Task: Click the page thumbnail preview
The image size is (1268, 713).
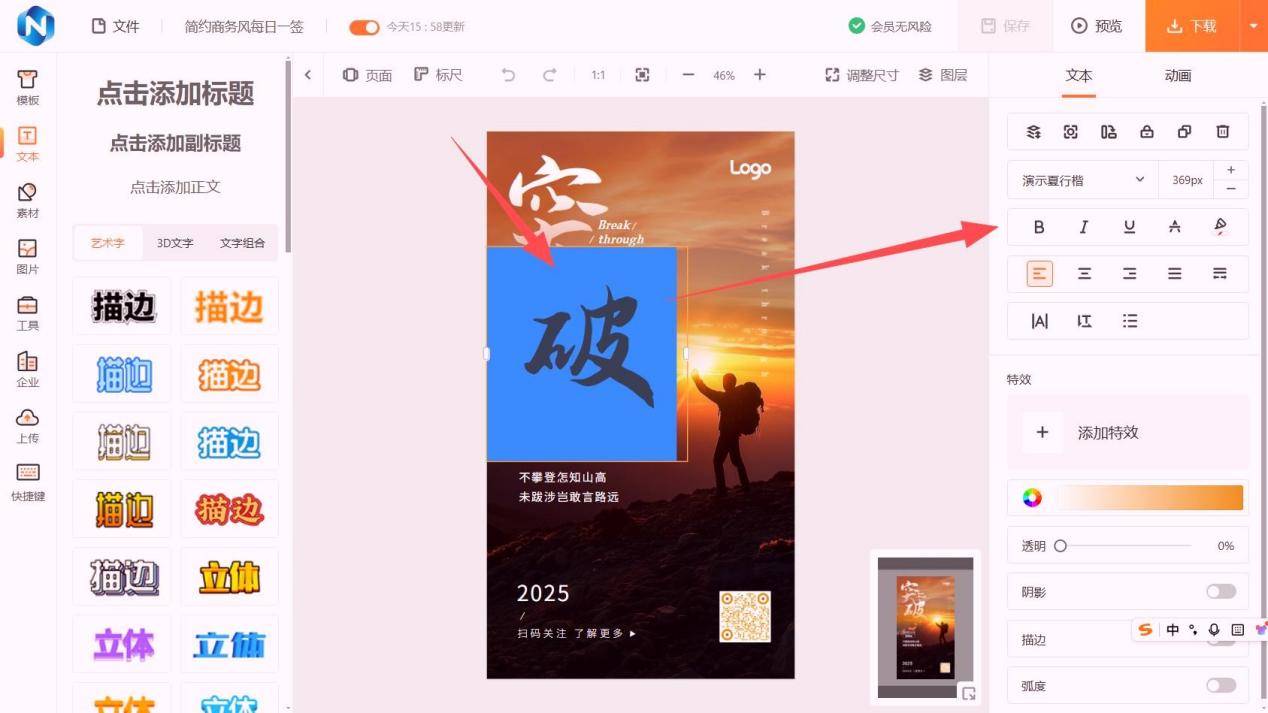Action: pos(925,627)
